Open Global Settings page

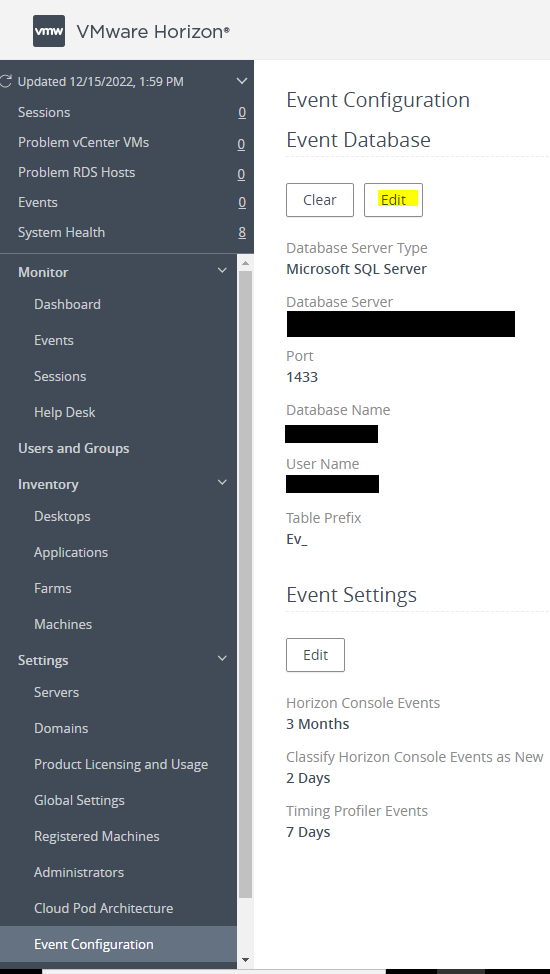(x=79, y=801)
